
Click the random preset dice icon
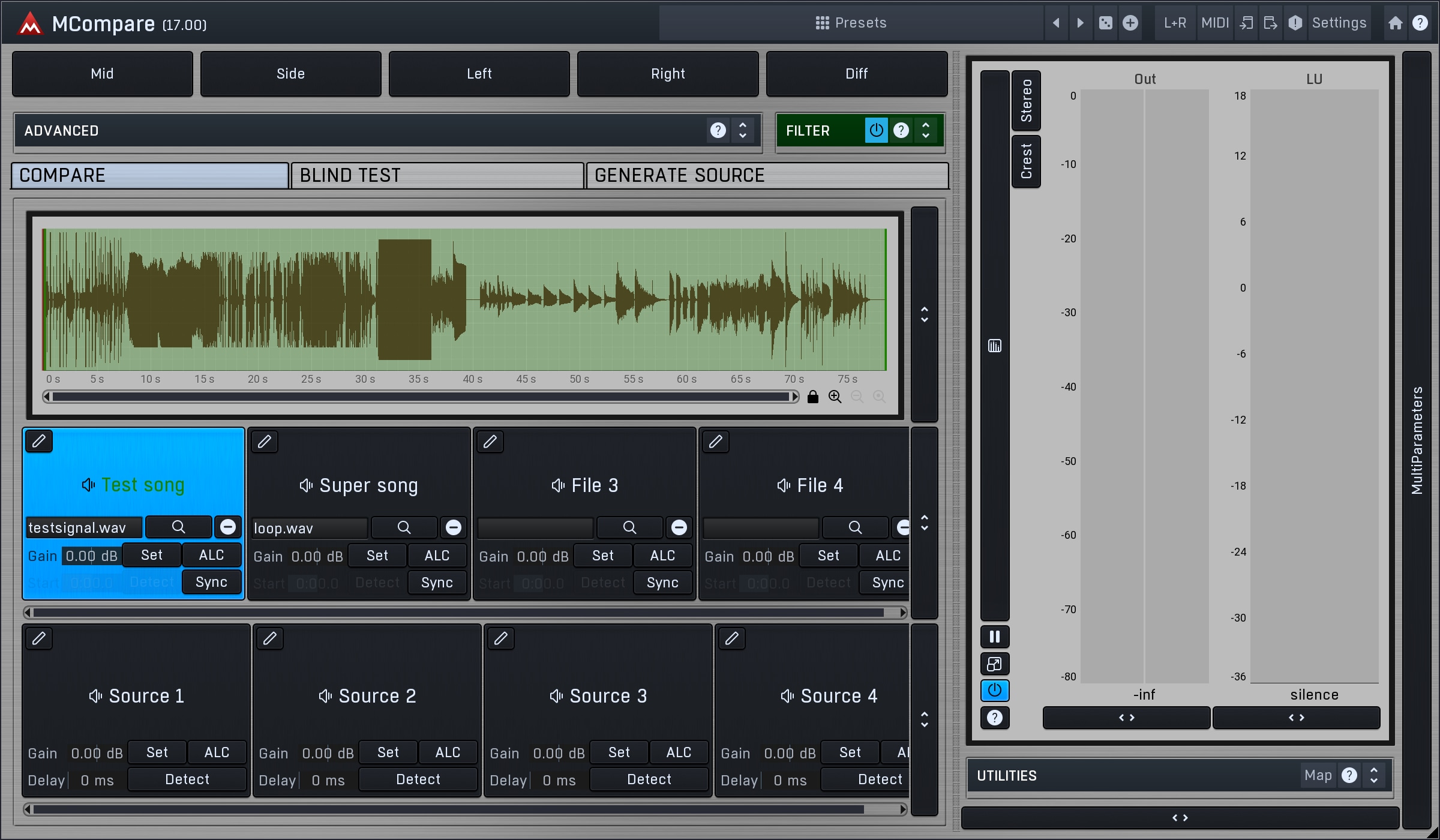coord(1105,23)
